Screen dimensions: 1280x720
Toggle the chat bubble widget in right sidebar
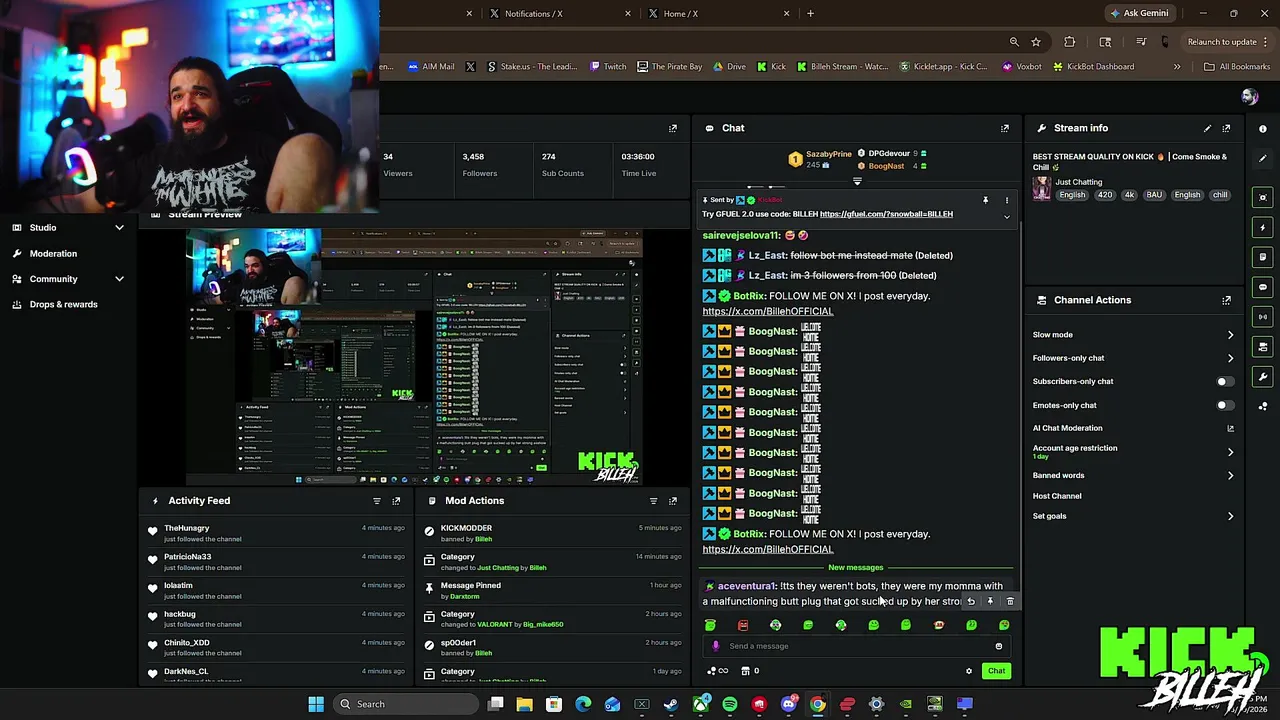[1263, 287]
